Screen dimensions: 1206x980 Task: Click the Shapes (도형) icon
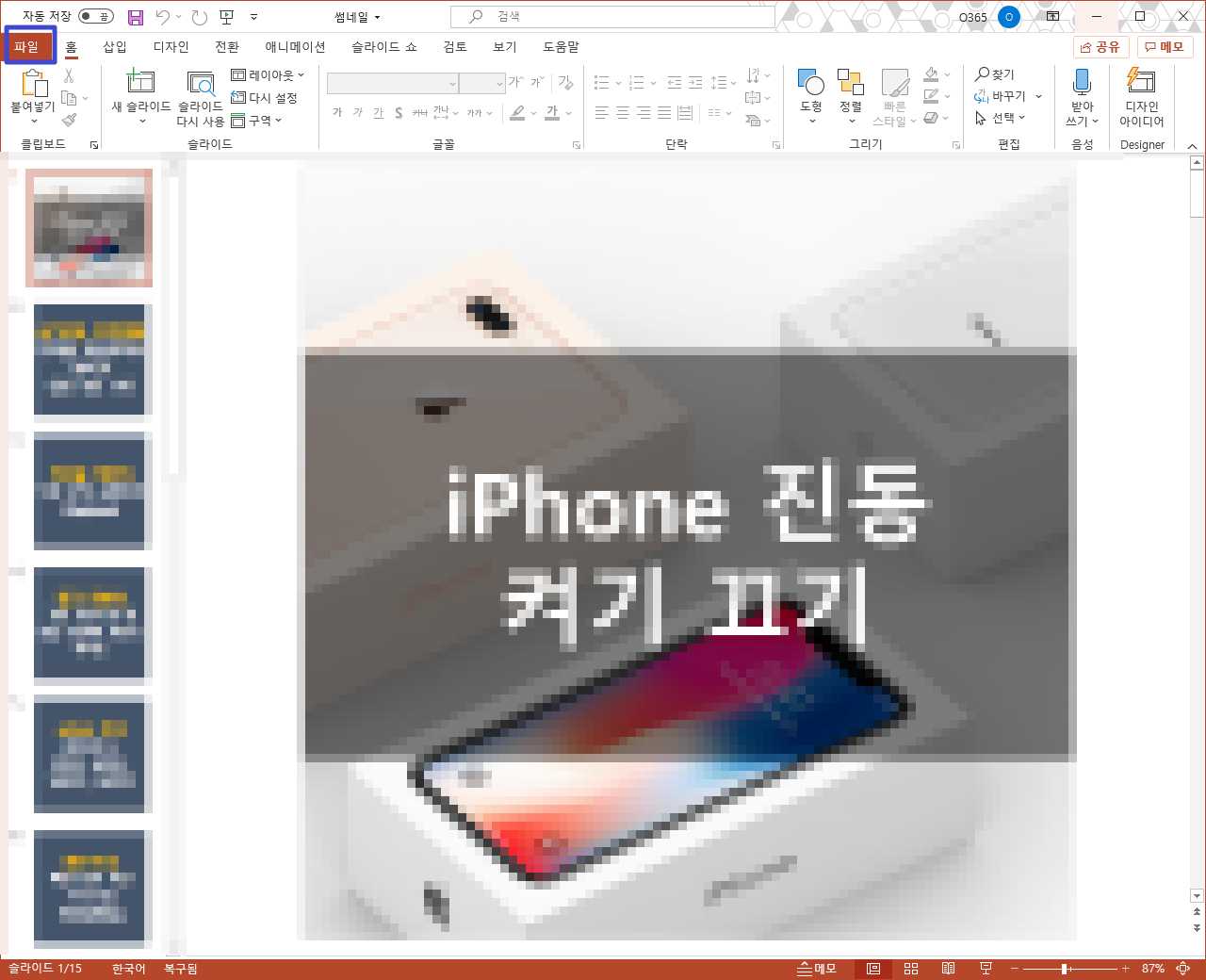811,82
